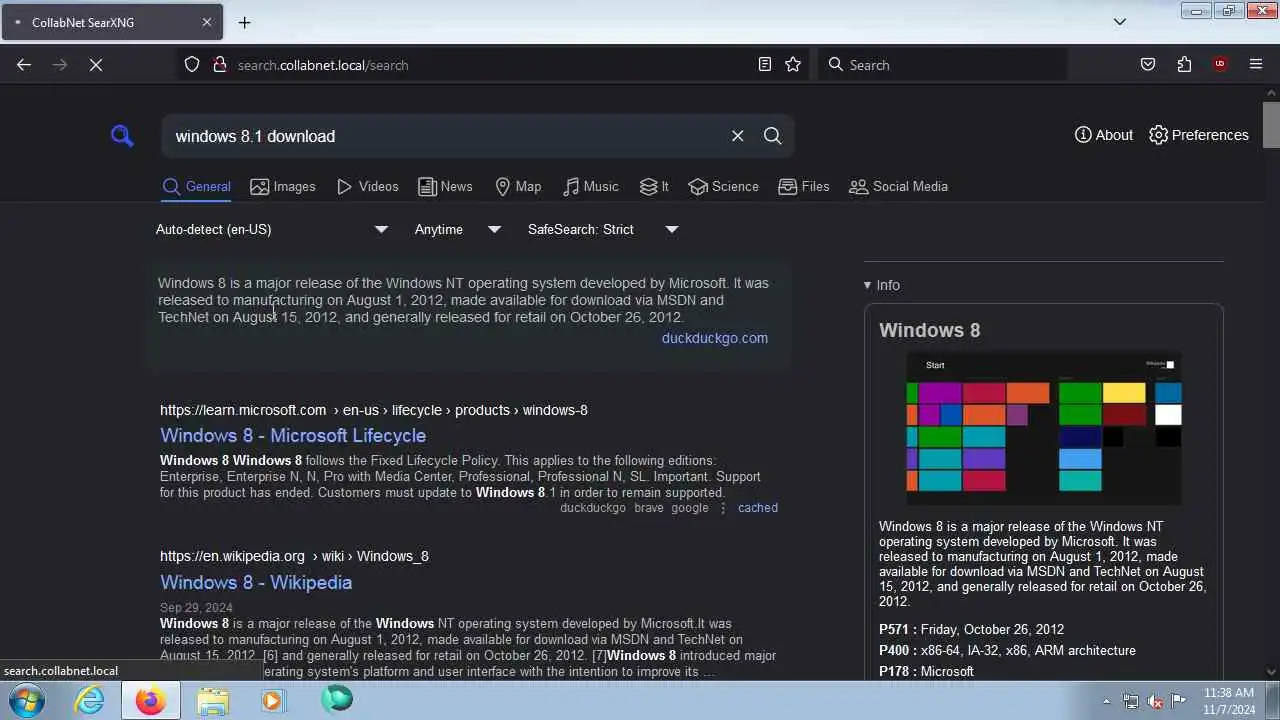Open the Windows 8 - Microsoft Lifecycle result
Image resolution: width=1280 pixels, height=720 pixels.
(293, 436)
